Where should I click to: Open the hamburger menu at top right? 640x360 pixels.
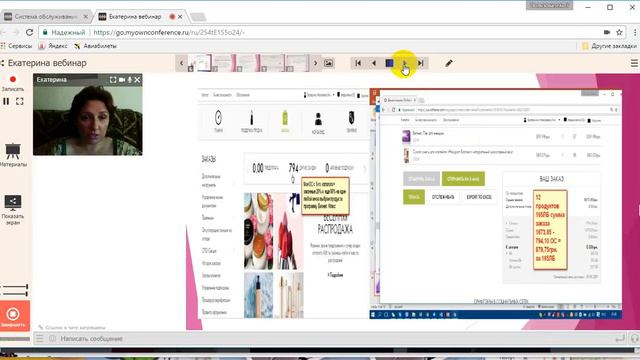(x=634, y=63)
